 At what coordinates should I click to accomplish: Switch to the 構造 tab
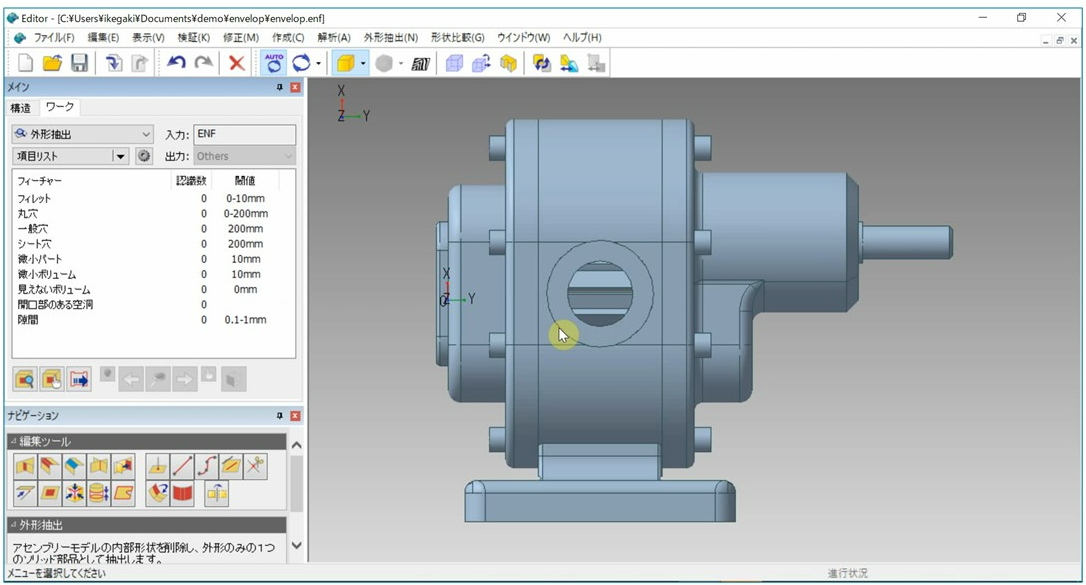point(21,108)
